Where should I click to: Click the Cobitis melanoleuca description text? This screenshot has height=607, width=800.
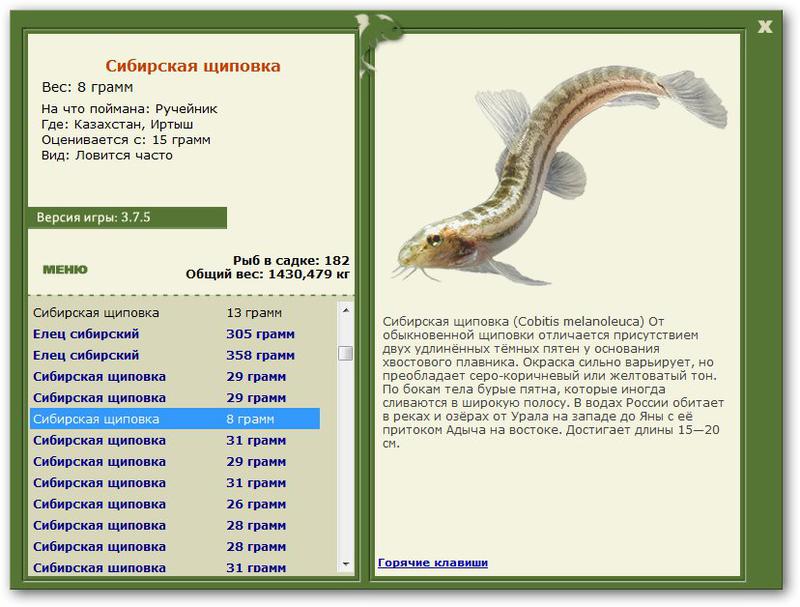pyautogui.click(x=553, y=382)
